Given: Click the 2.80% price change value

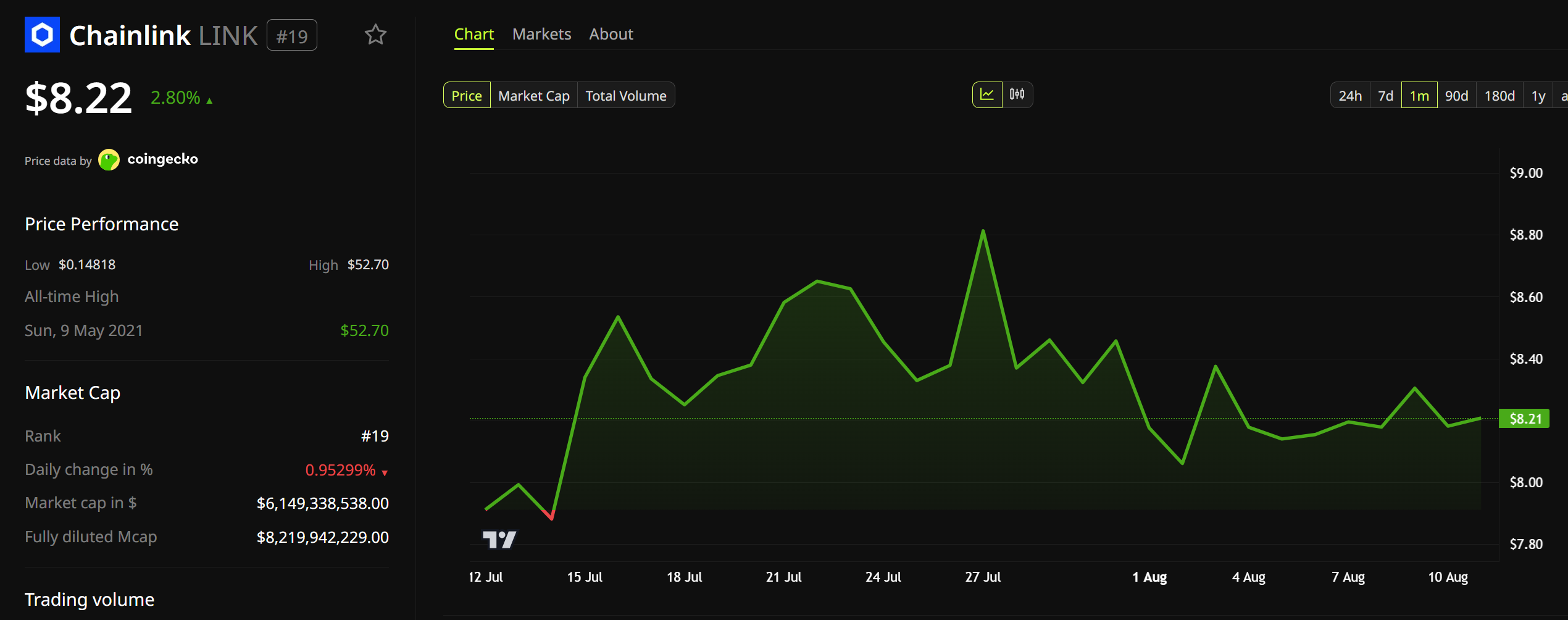Looking at the screenshot, I should (175, 98).
